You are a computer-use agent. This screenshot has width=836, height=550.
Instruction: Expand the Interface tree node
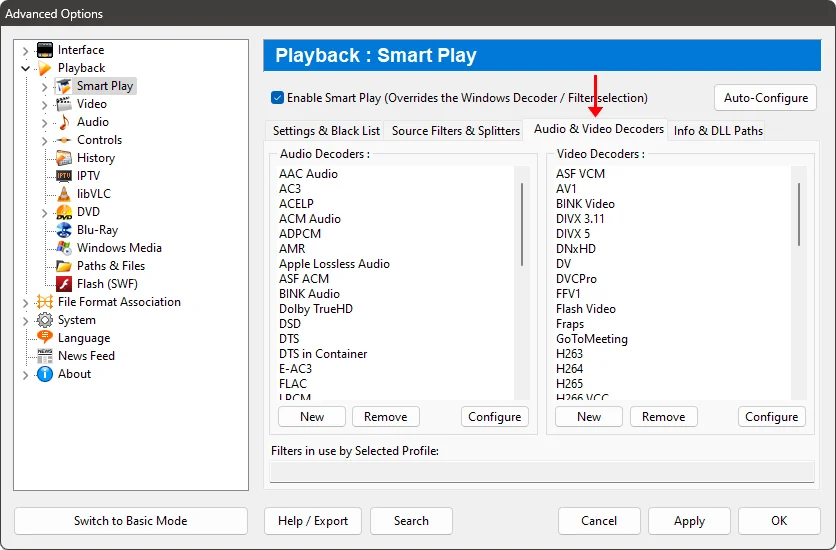pos(25,51)
